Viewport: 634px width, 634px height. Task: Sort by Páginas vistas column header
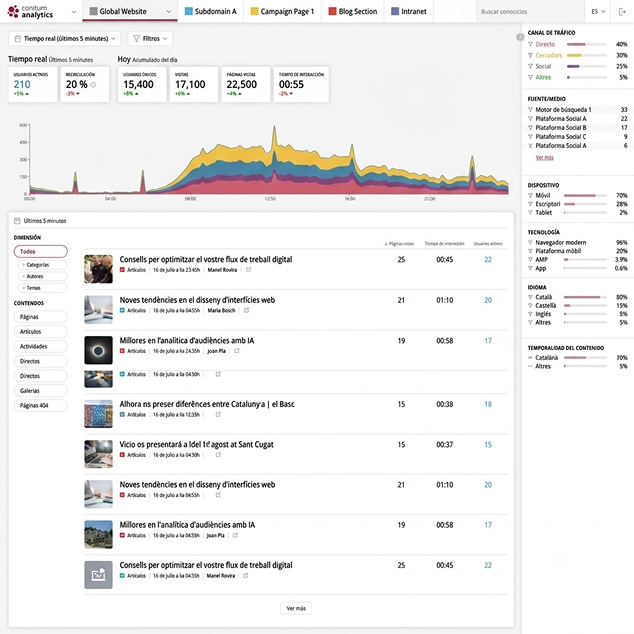pyautogui.click(x=399, y=243)
